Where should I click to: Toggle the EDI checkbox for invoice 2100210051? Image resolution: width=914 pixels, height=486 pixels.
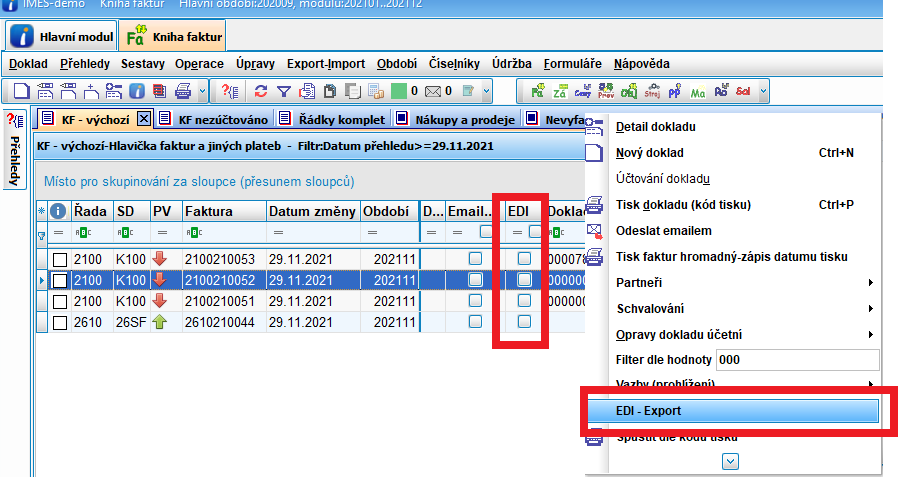coord(524,300)
